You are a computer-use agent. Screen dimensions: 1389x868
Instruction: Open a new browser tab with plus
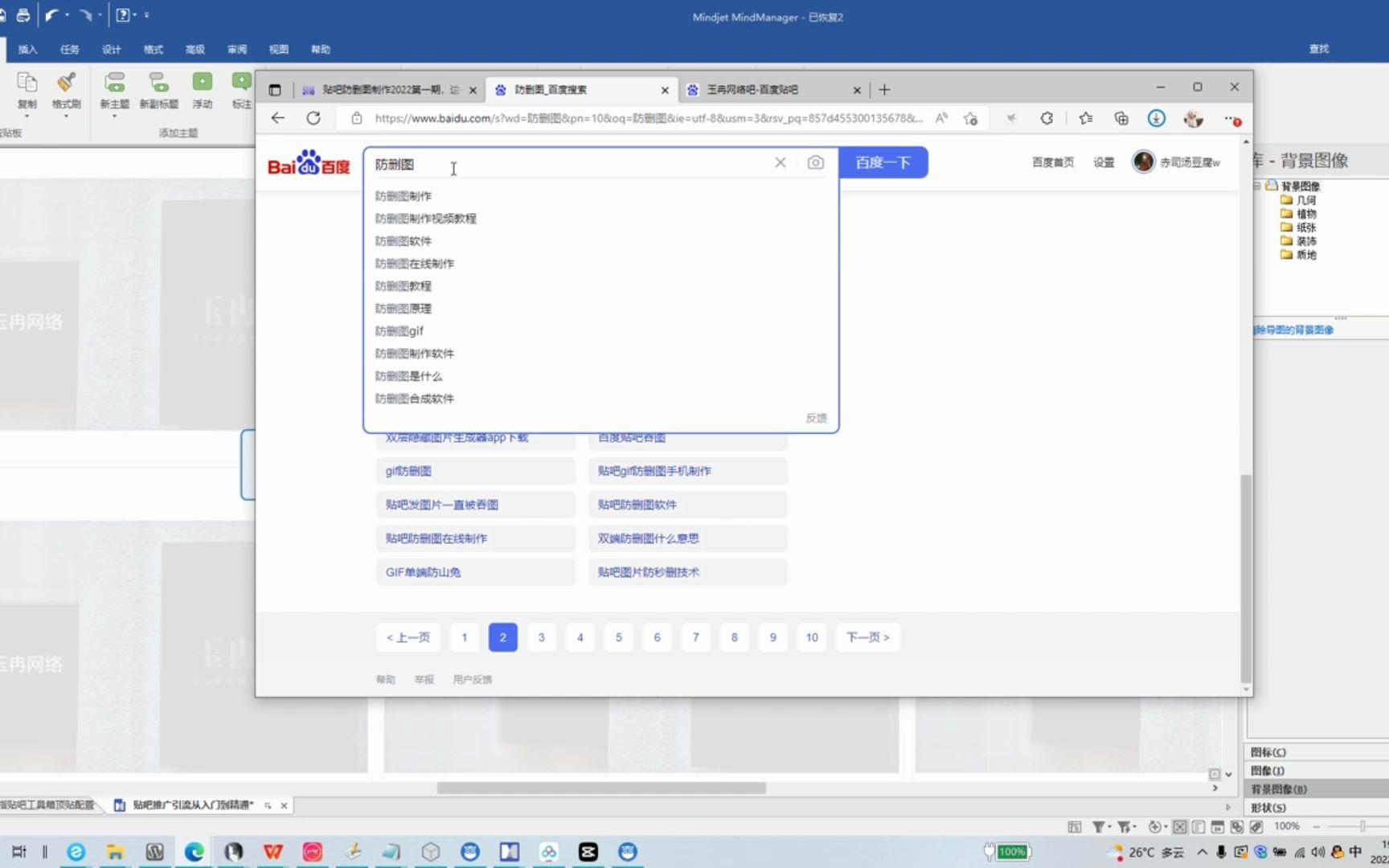(x=884, y=89)
